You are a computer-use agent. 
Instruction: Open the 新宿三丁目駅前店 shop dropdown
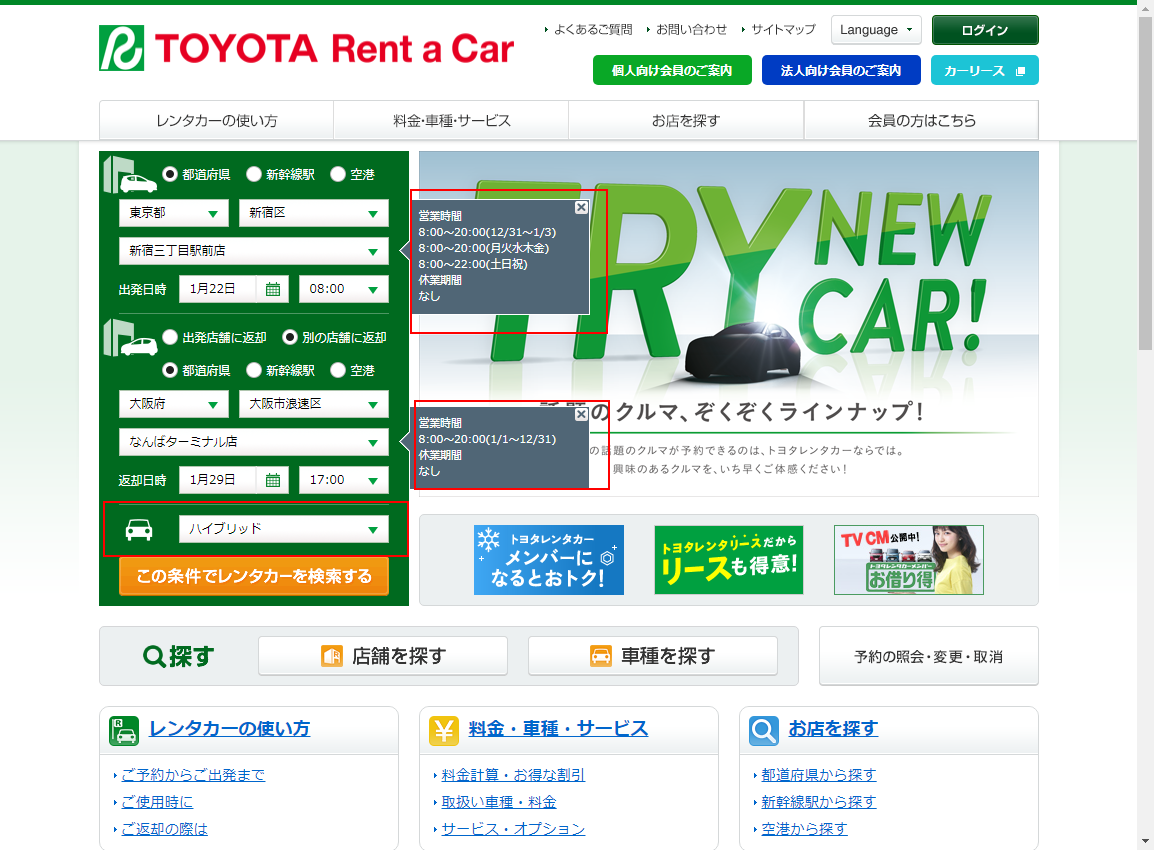pos(254,251)
